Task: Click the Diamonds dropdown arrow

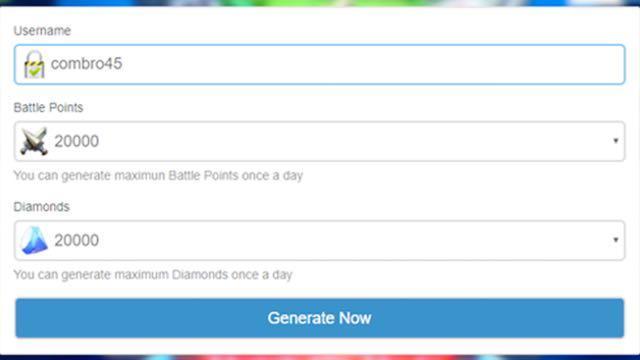Action: (616, 240)
